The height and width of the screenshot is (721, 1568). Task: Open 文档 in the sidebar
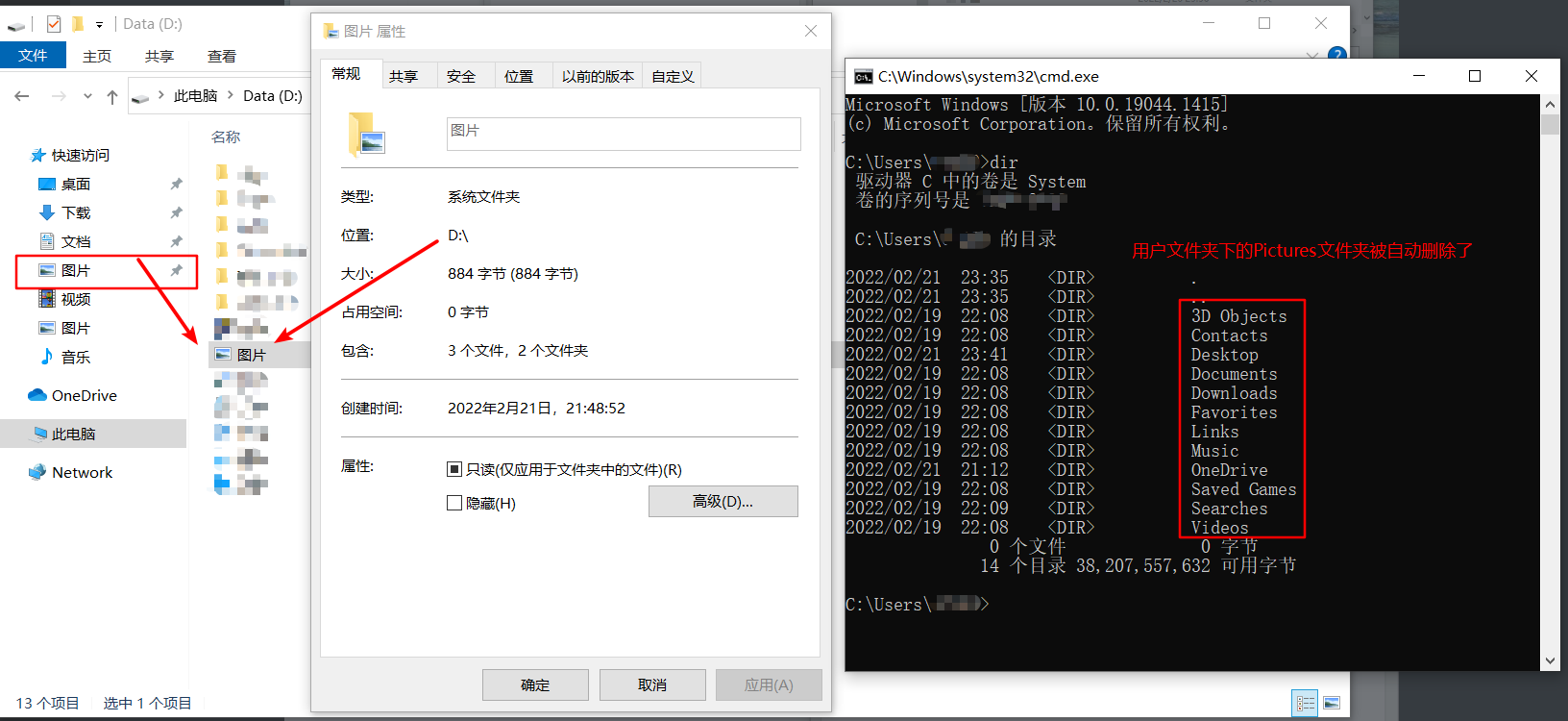click(x=76, y=241)
